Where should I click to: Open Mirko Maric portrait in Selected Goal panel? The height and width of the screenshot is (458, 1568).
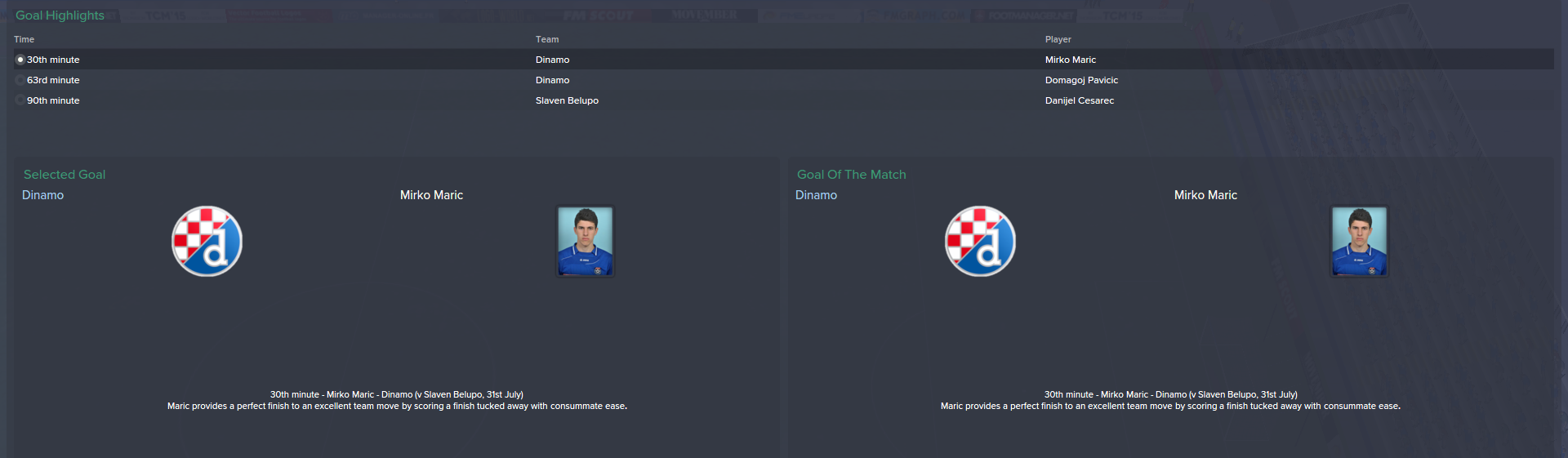[x=585, y=241]
